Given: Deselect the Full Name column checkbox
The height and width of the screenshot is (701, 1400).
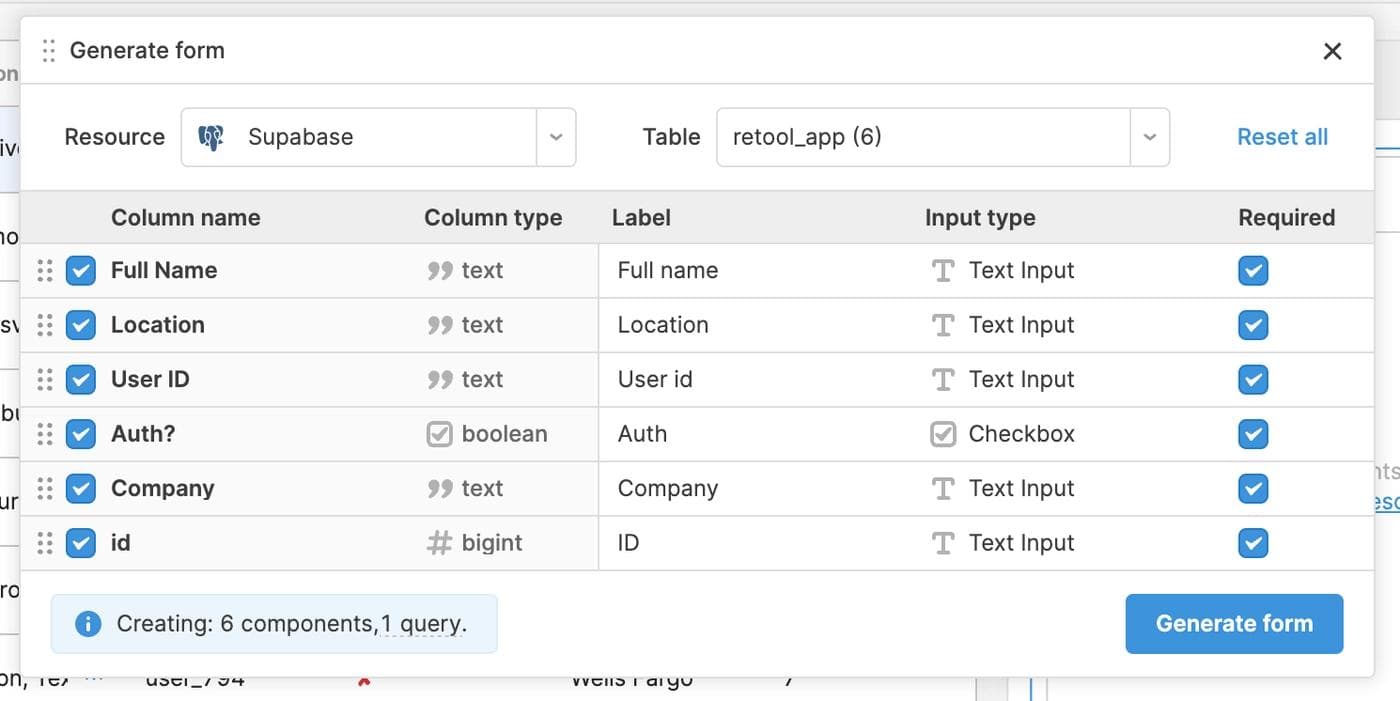Looking at the screenshot, I should click(x=81, y=270).
